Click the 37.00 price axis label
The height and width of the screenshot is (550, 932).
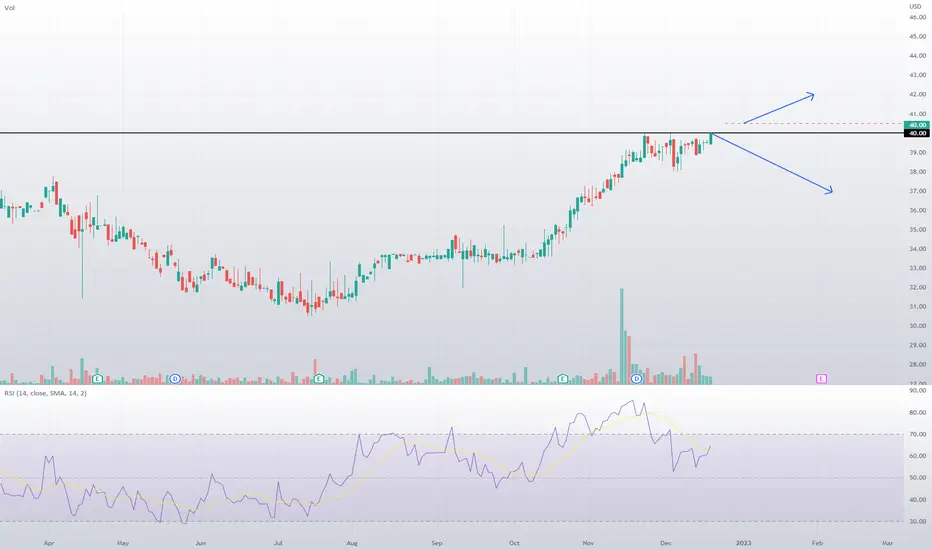(917, 191)
